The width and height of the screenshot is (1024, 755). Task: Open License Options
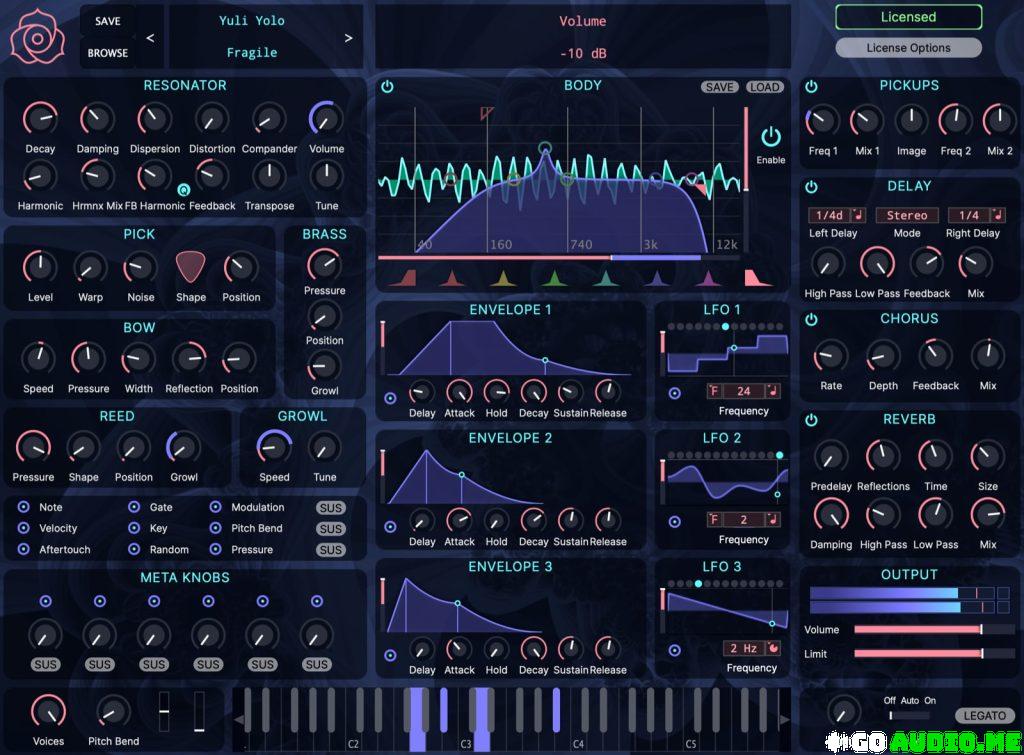[908, 47]
